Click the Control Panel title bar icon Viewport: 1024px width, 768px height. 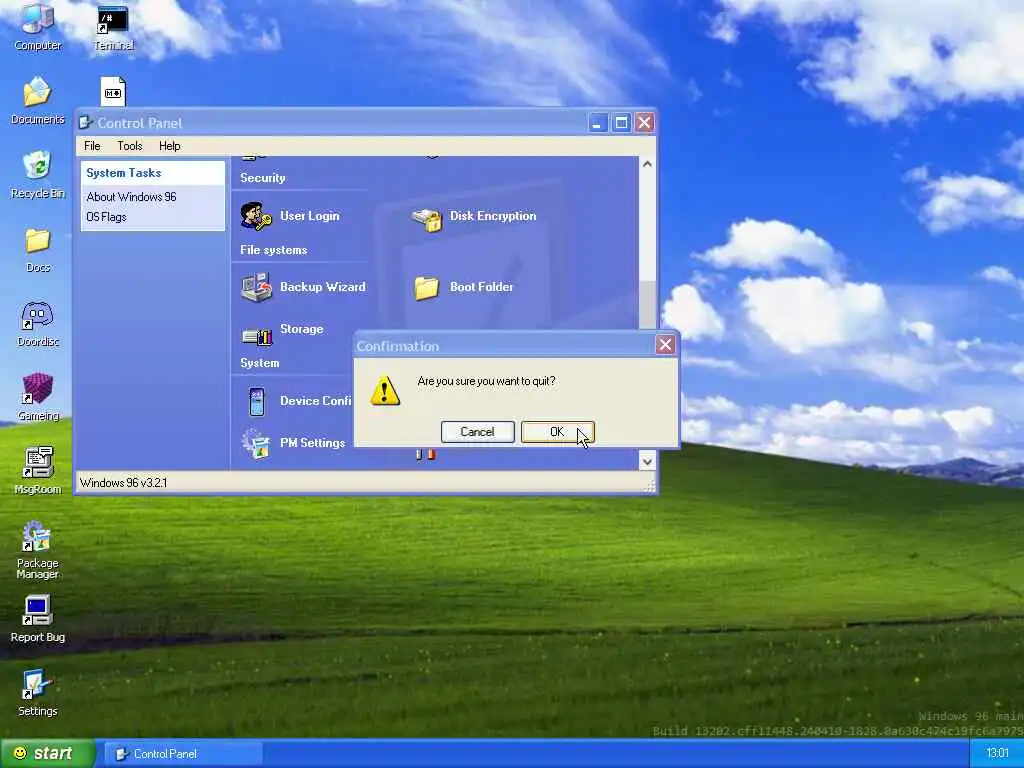(x=85, y=123)
